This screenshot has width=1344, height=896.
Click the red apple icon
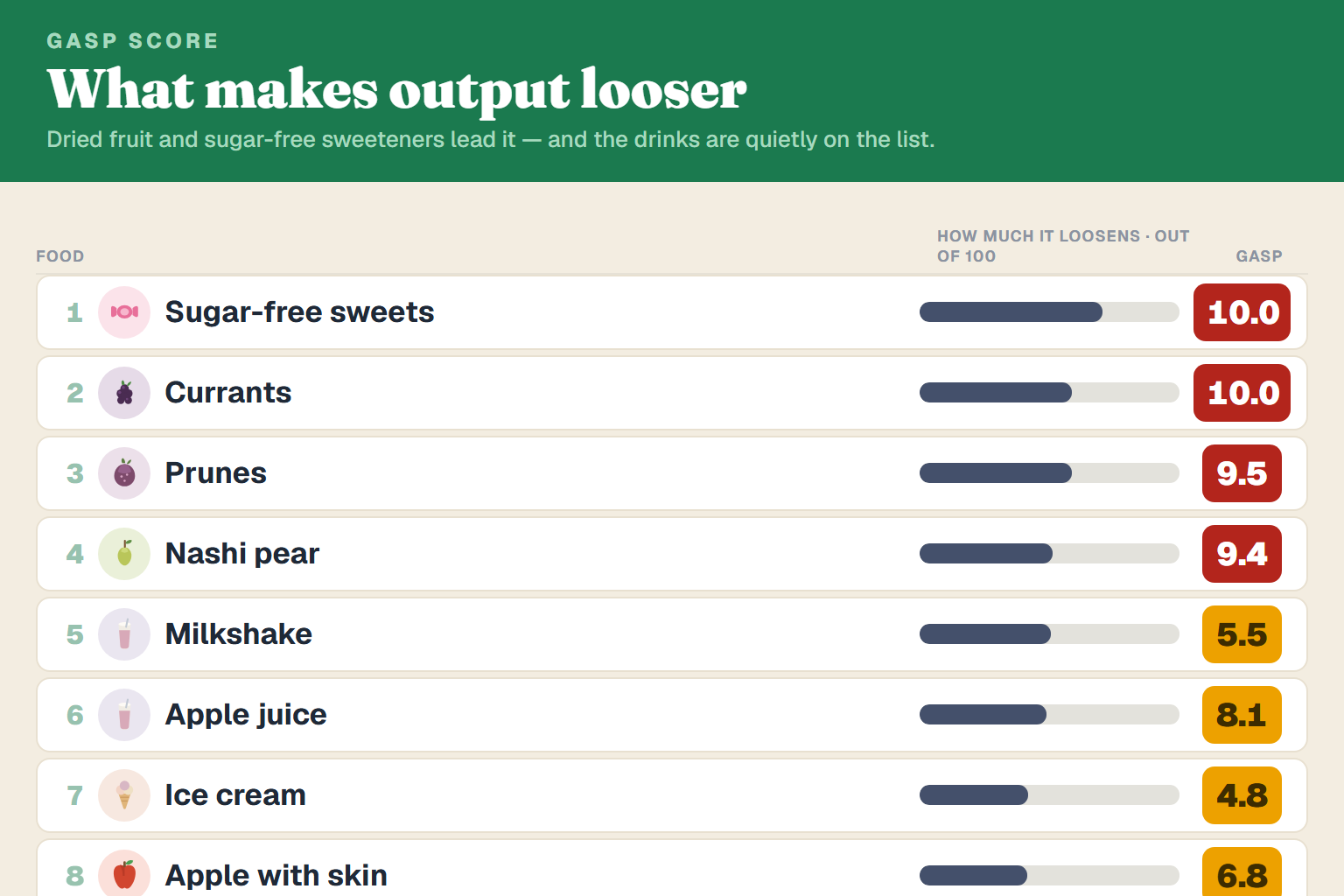click(124, 875)
